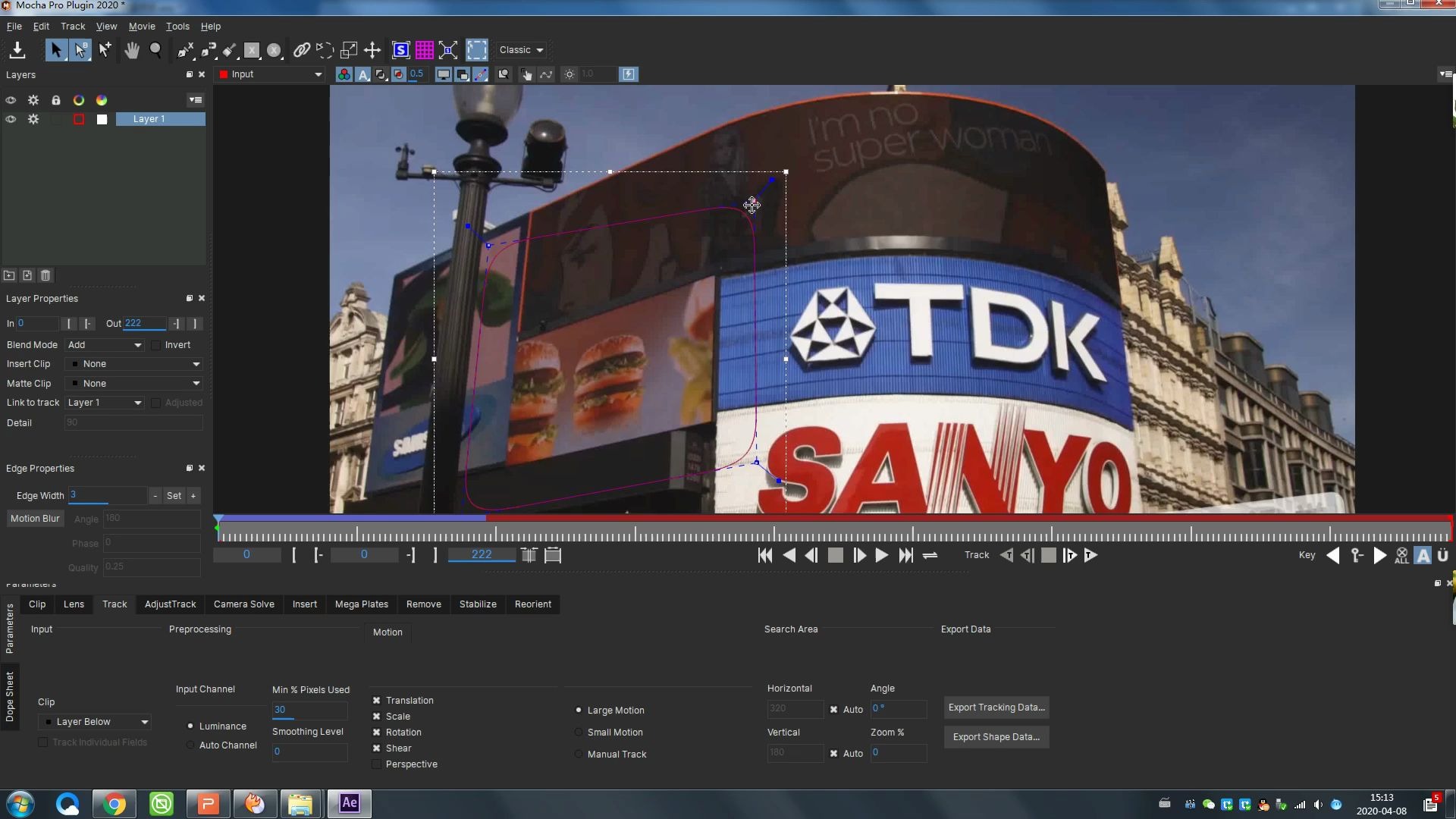Open the Blend Mode dropdown
The image size is (1456, 819).
pos(105,345)
